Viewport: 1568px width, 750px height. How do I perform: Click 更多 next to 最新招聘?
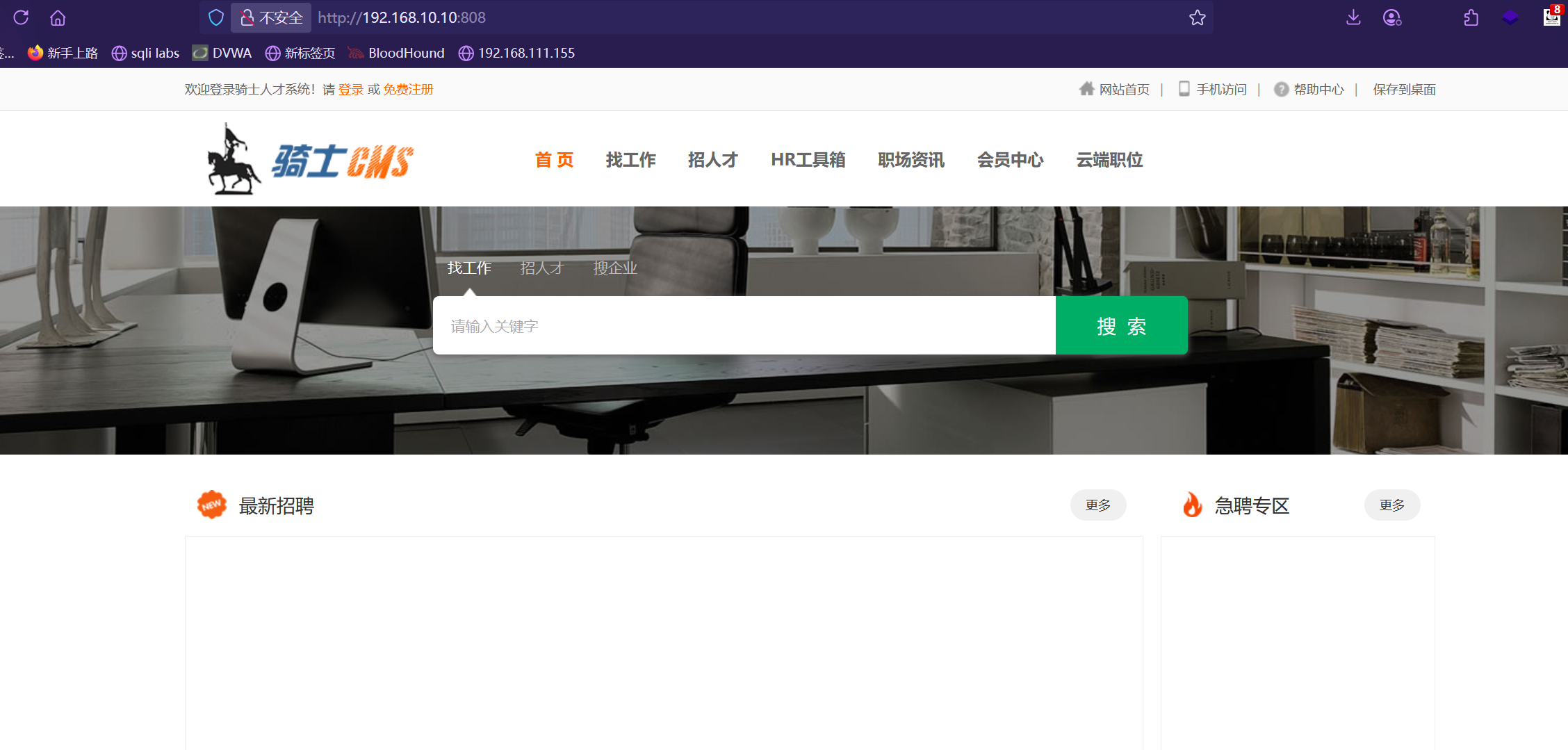pyautogui.click(x=1097, y=505)
